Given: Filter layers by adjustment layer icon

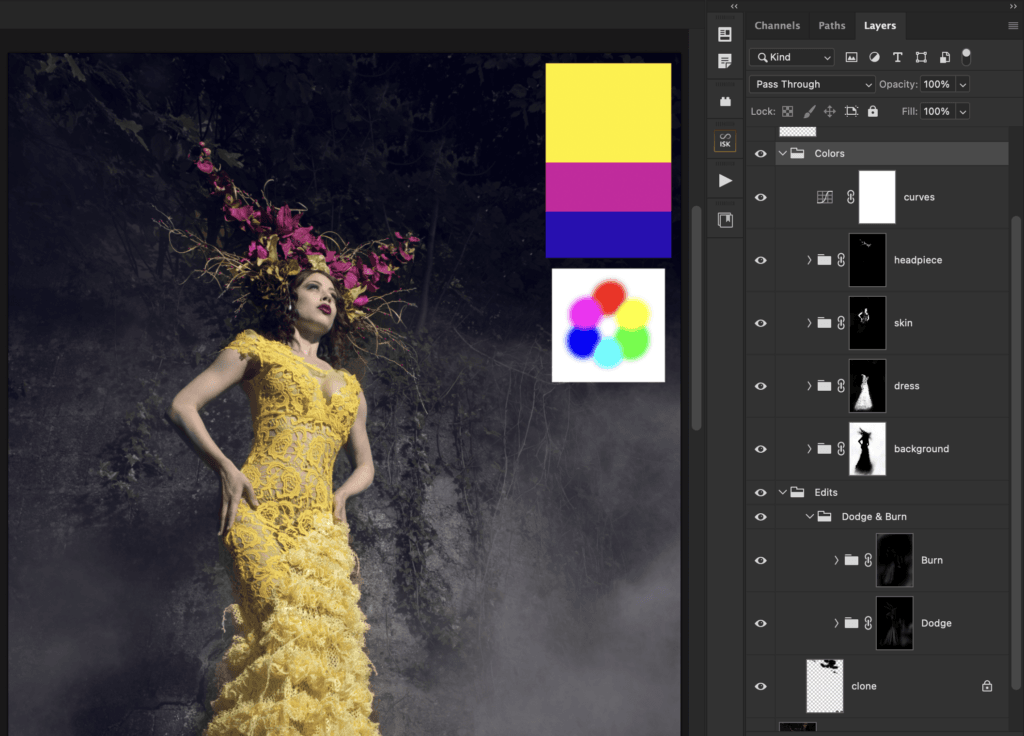Looking at the screenshot, I should point(874,57).
